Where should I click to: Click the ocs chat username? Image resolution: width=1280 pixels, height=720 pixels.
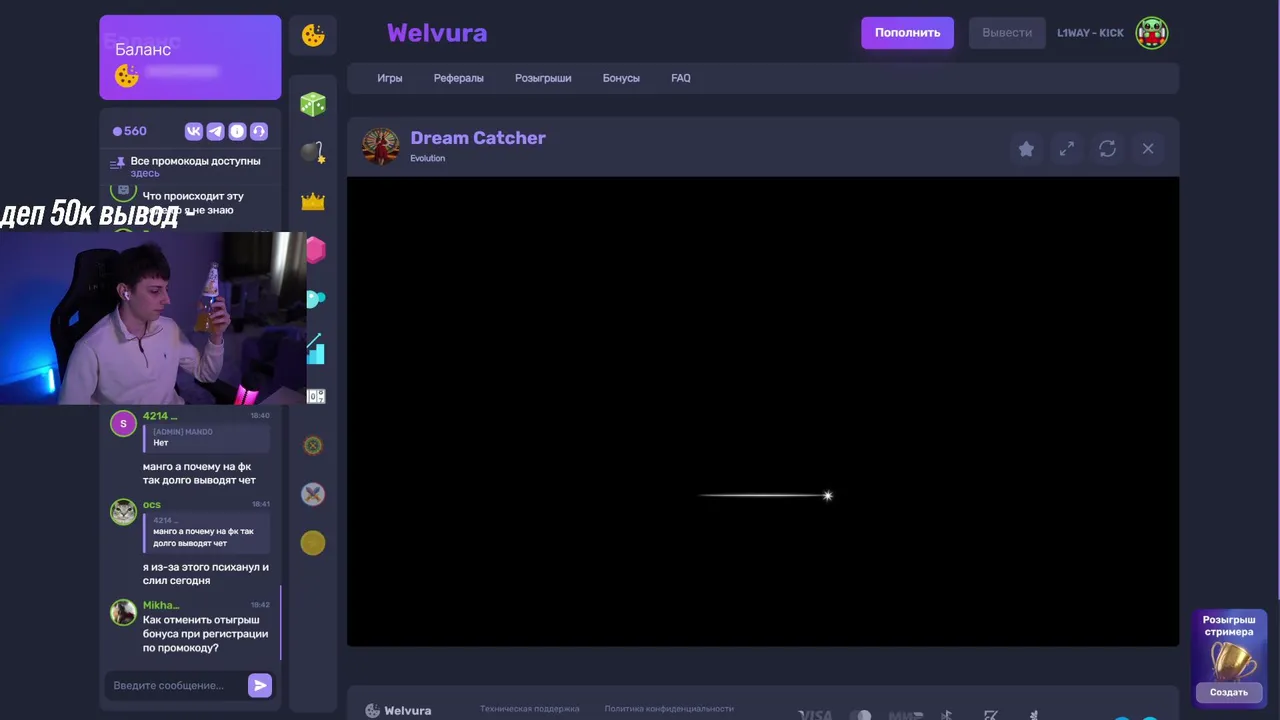pos(152,505)
